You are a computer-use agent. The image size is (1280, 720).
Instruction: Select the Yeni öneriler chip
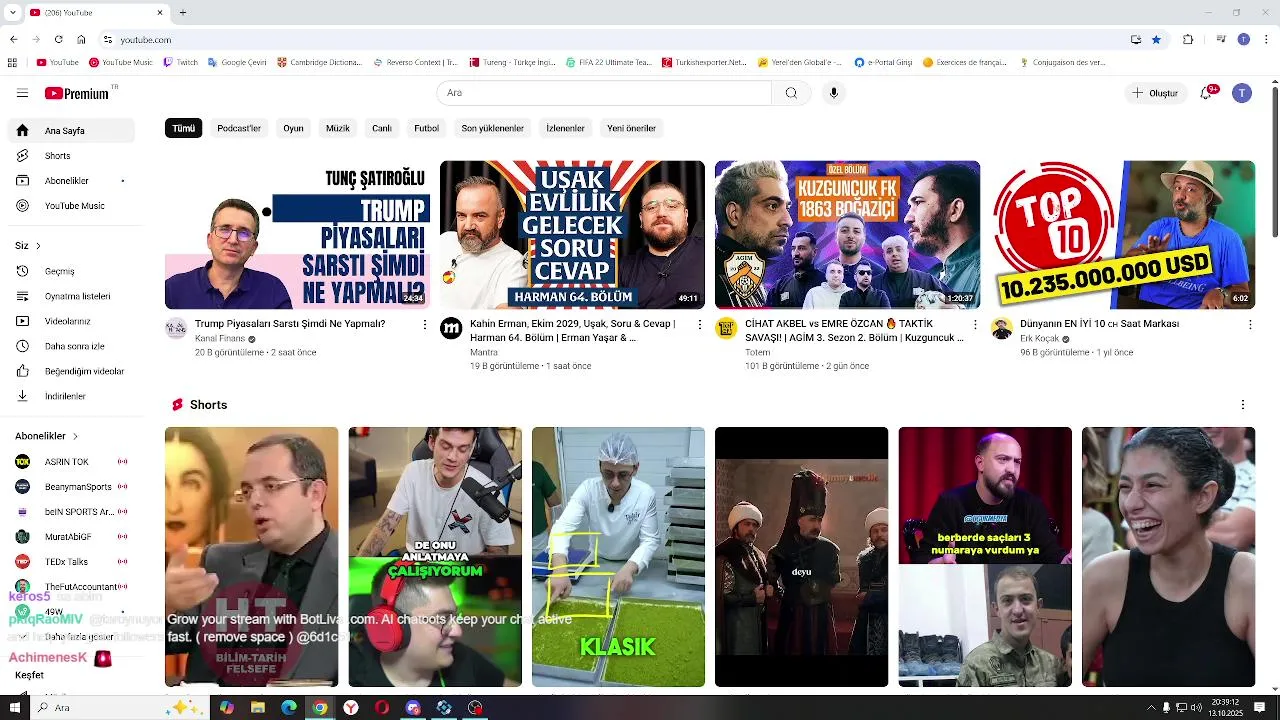pos(631,128)
